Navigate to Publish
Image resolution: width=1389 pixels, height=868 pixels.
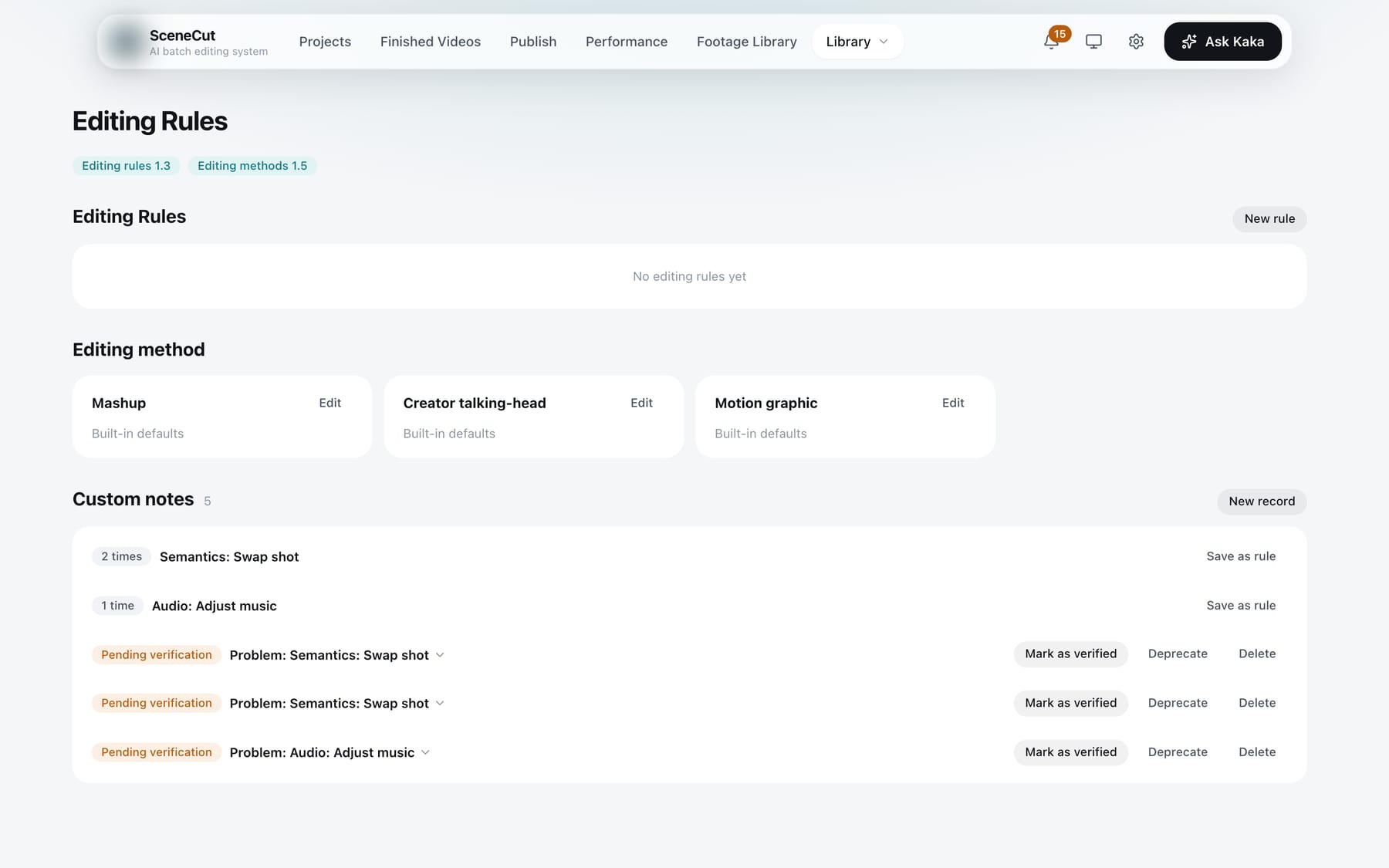tap(533, 42)
